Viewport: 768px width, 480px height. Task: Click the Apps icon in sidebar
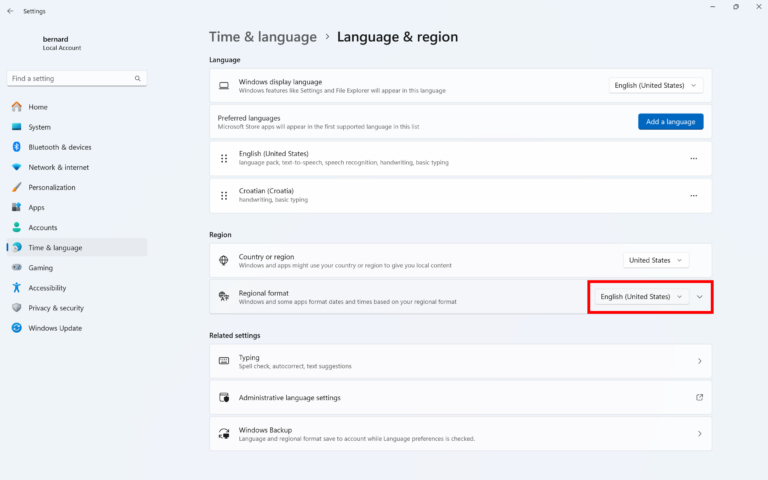click(17, 207)
